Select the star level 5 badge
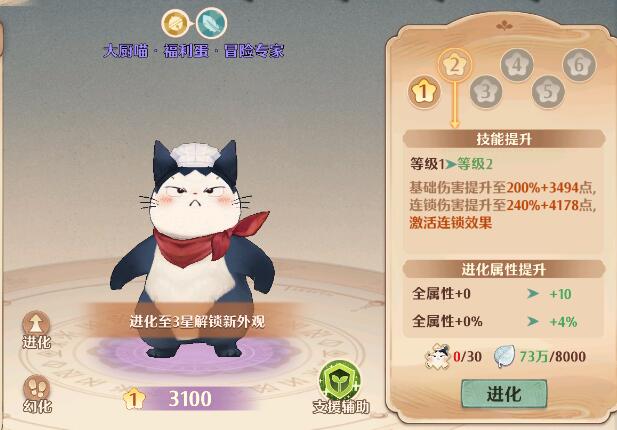 point(548,92)
